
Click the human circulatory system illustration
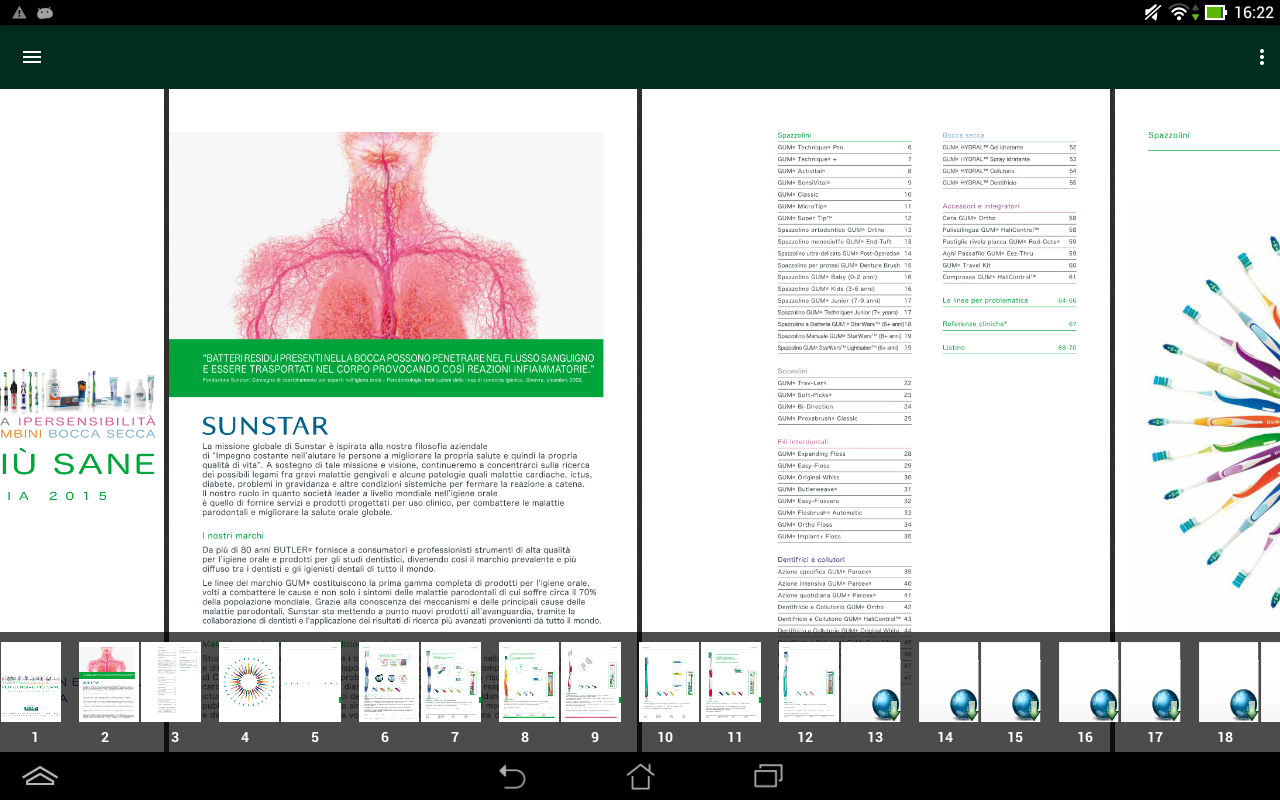pyautogui.click(x=386, y=235)
